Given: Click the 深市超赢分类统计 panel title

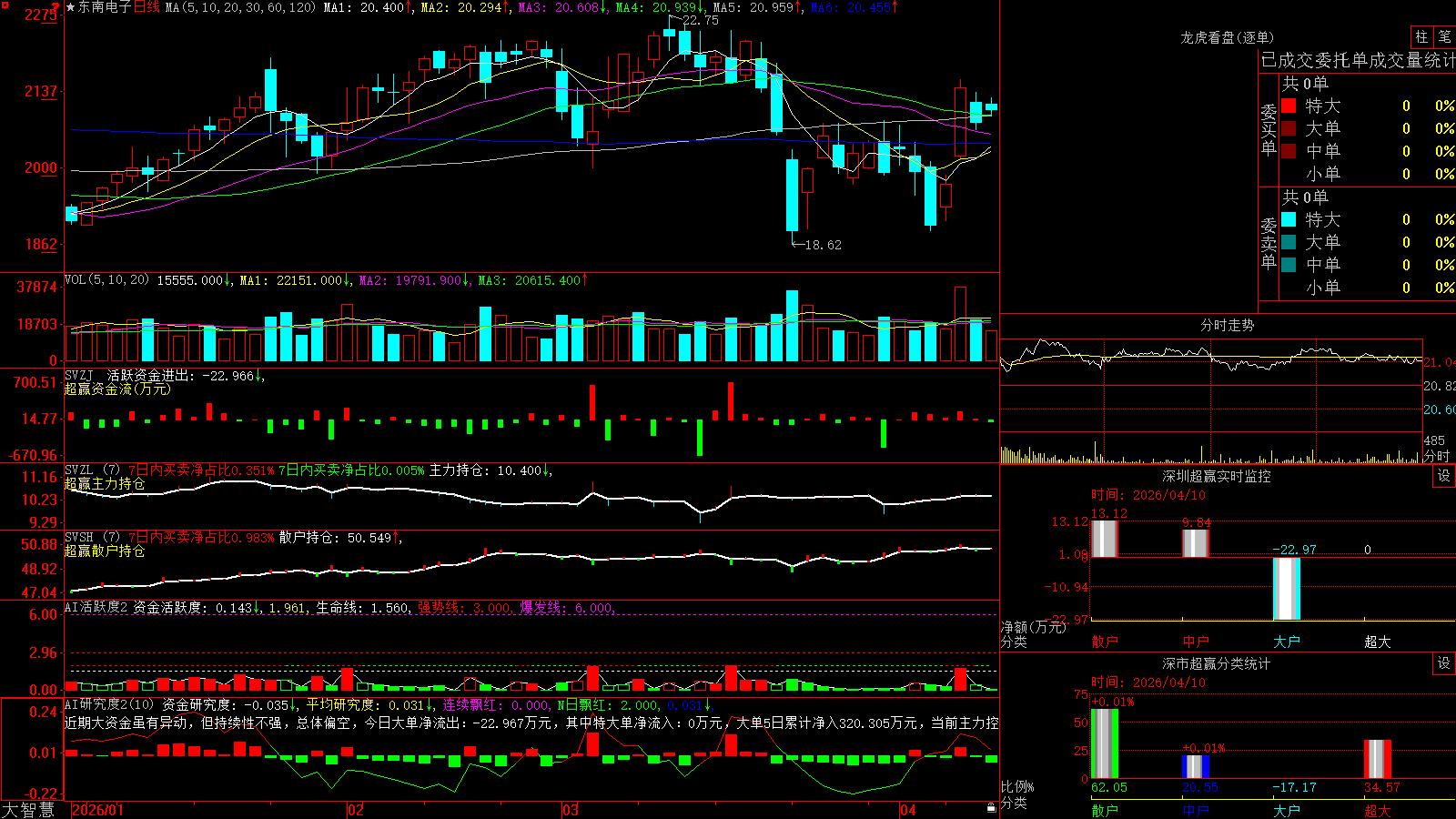Looking at the screenshot, I should [x=1216, y=663].
